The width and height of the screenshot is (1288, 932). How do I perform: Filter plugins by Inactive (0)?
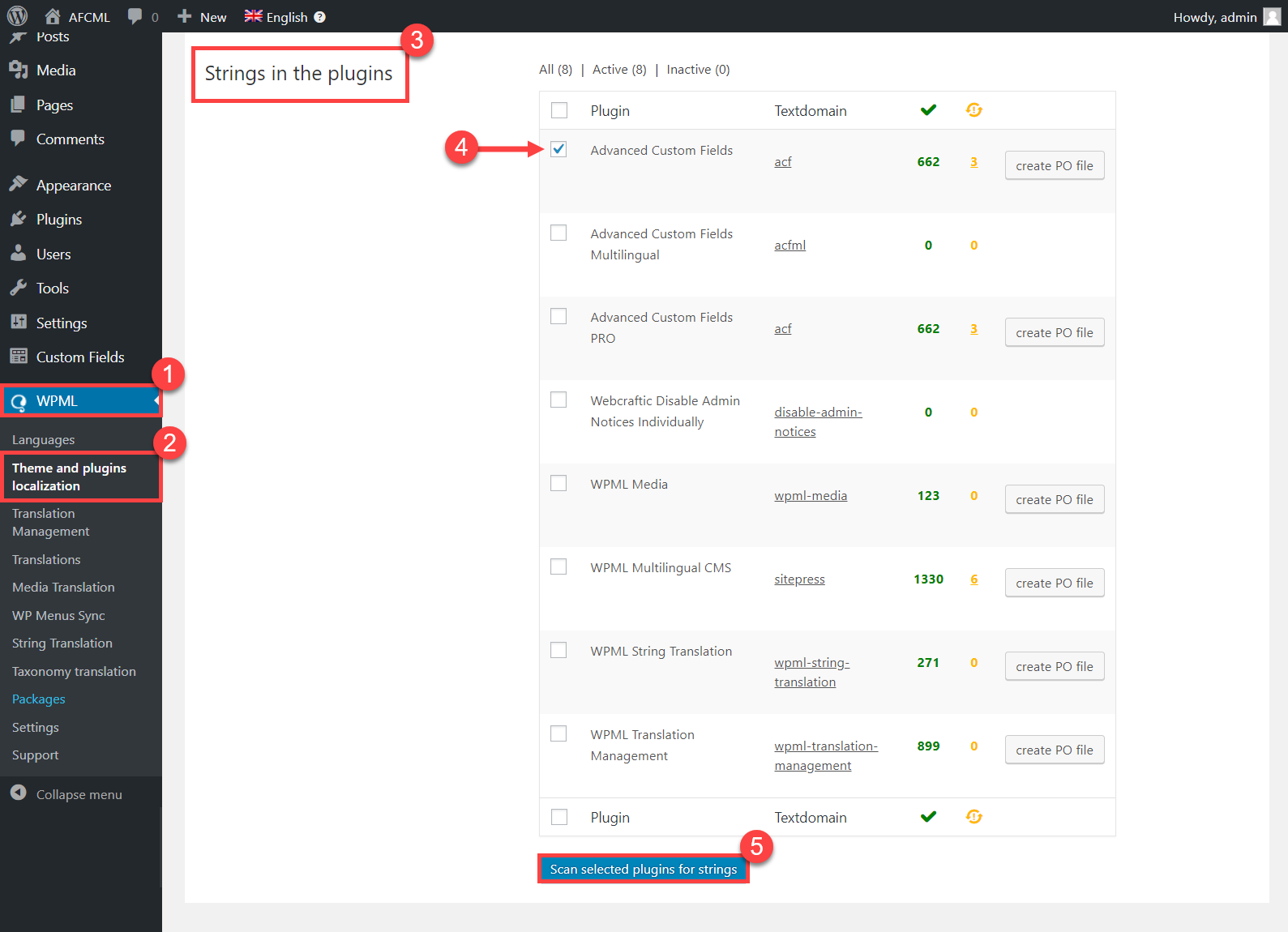[x=698, y=70]
